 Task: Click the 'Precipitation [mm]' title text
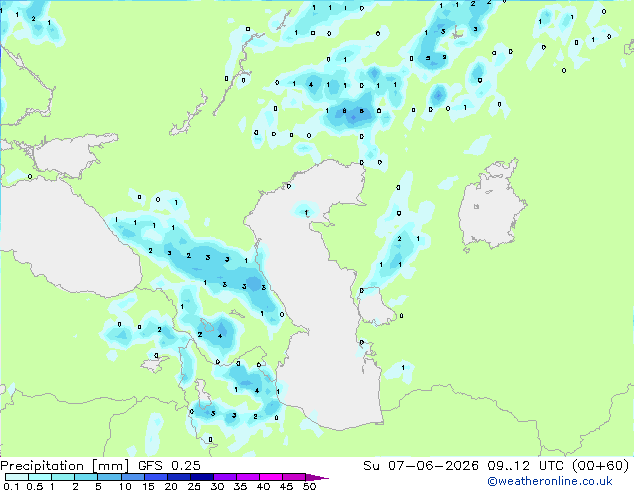pyautogui.click(x=65, y=466)
